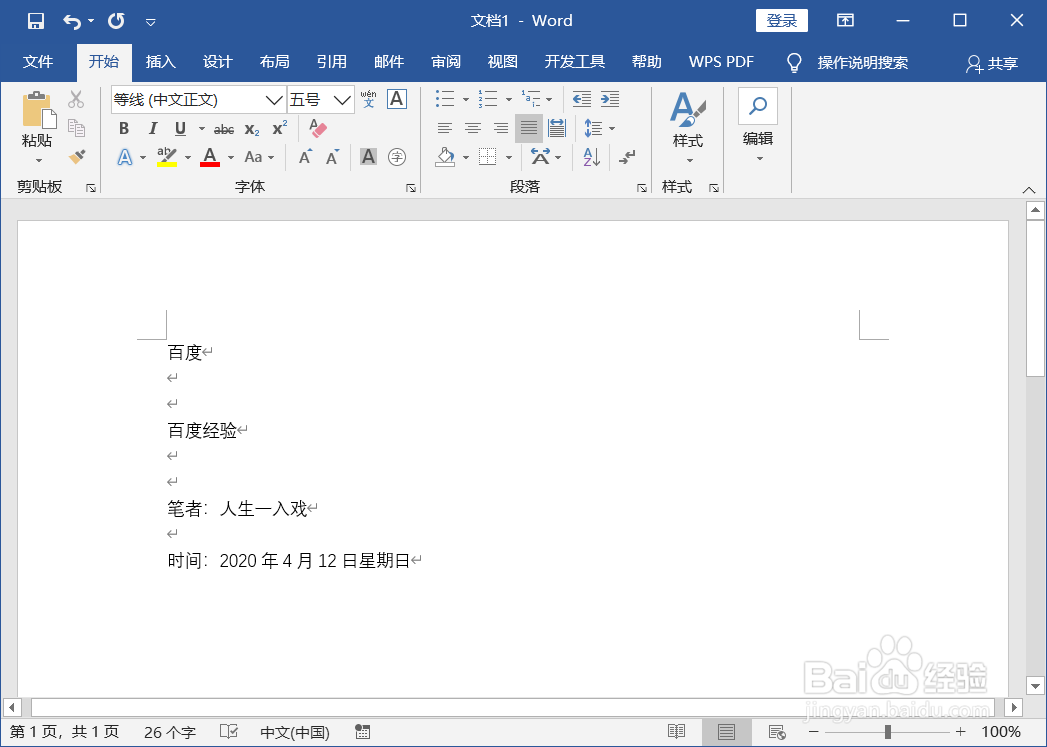Toggle character shading A icon
The image size is (1047, 747).
pos(368,157)
